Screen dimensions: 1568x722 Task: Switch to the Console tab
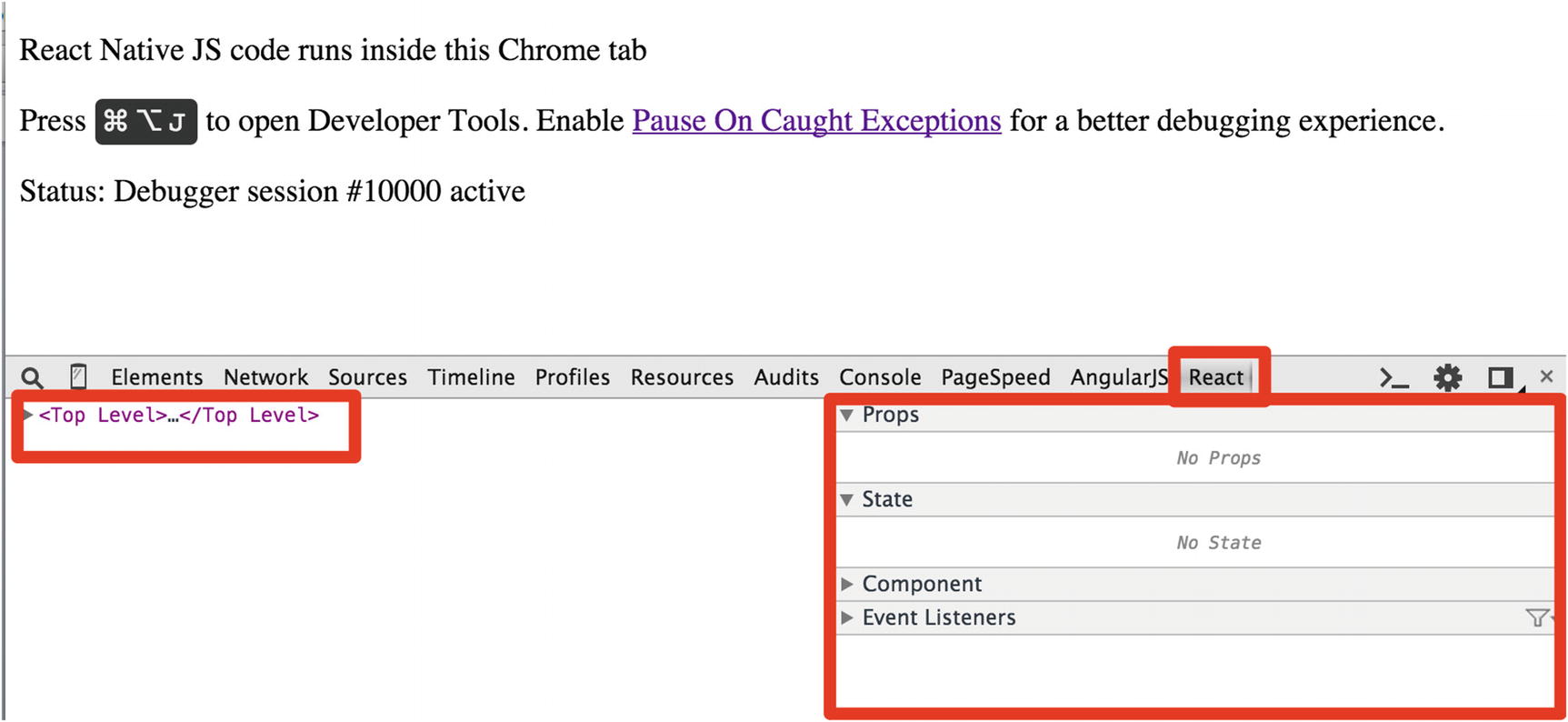point(879,377)
